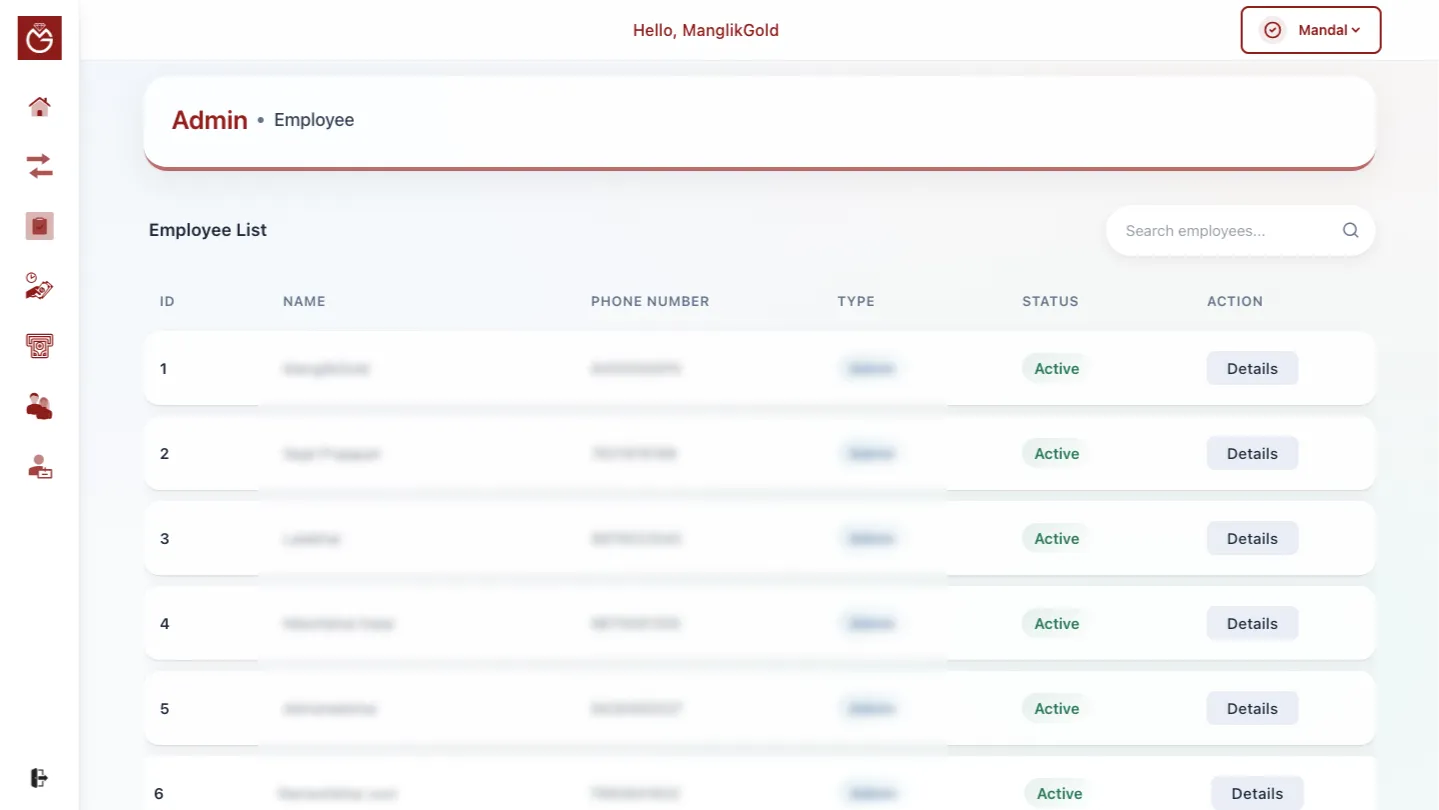Click the employee ID card sidebar icon

40,466
